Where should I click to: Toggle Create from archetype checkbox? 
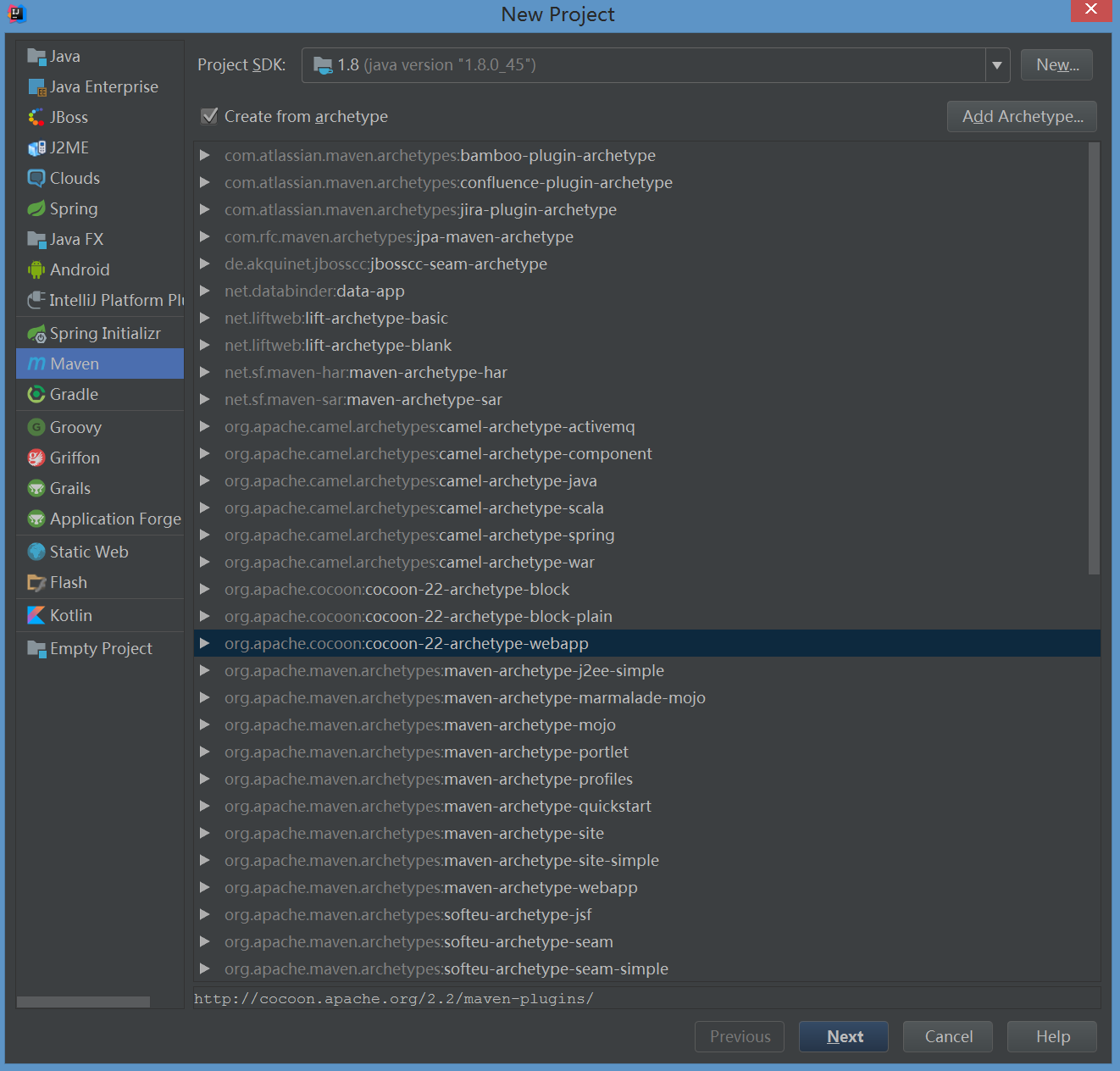click(x=209, y=116)
